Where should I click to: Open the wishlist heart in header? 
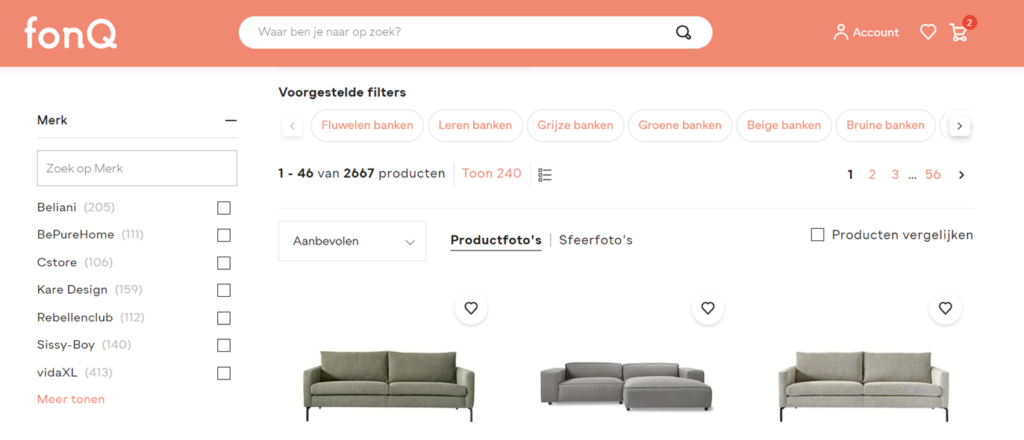[928, 32]
